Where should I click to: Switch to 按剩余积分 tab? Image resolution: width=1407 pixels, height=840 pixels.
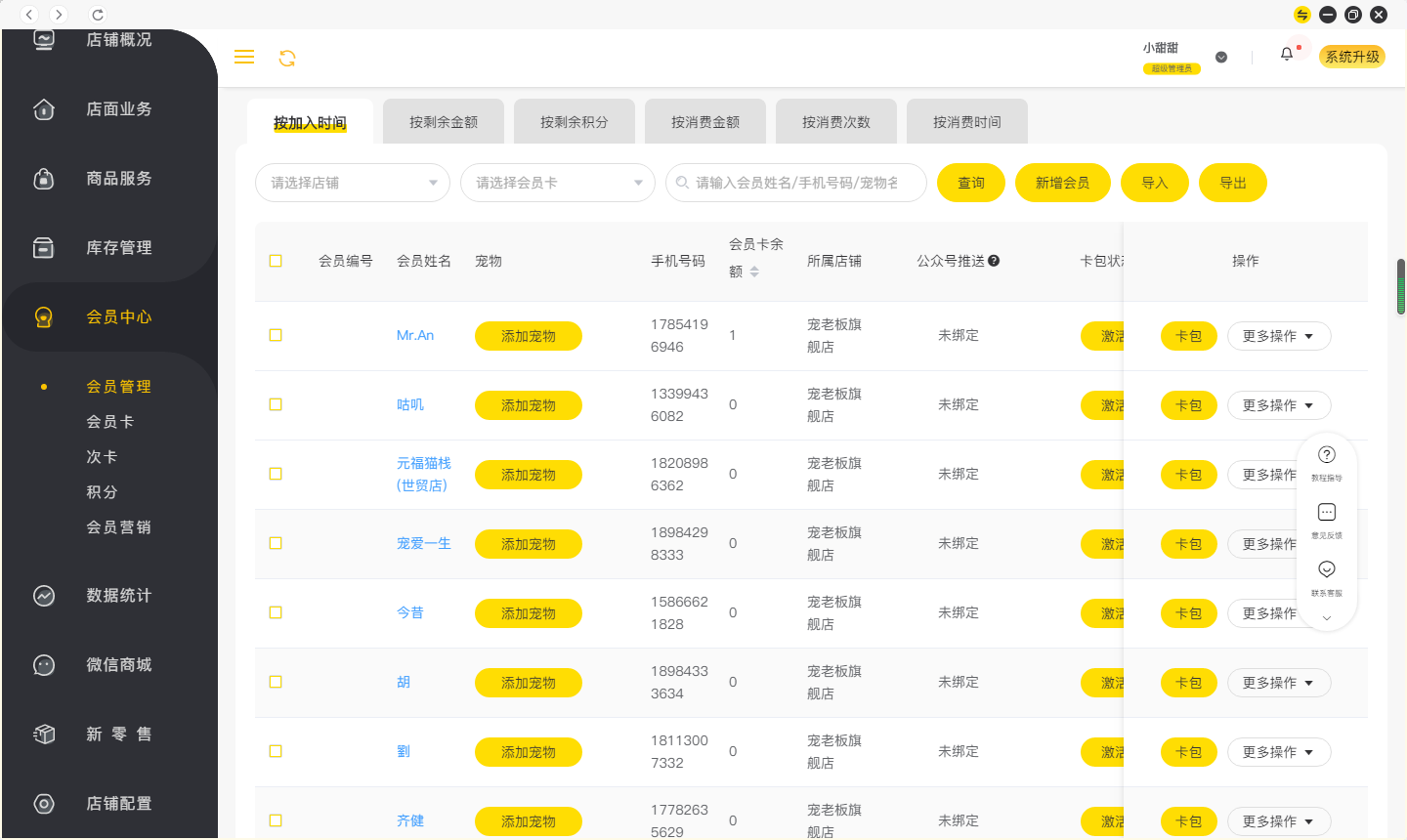[x=575, y=122]
